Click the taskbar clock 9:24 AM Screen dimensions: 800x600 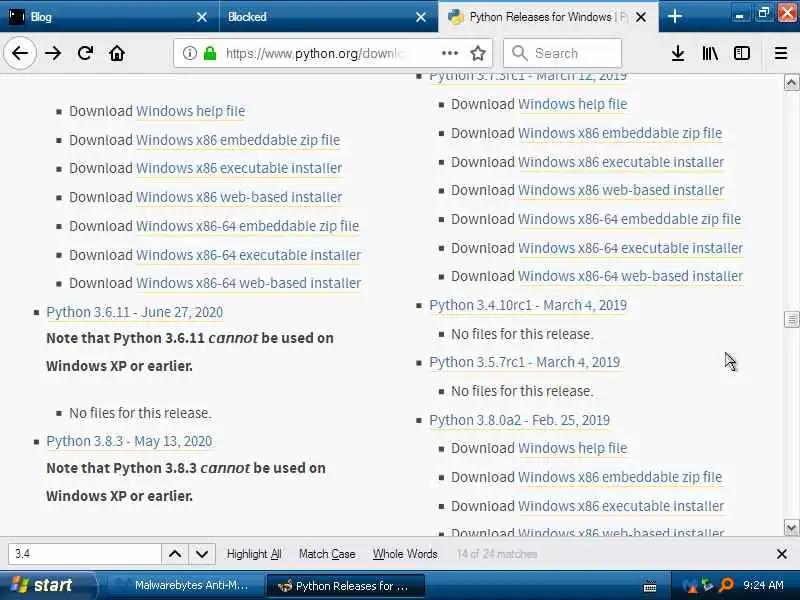(x=763, y=585)
